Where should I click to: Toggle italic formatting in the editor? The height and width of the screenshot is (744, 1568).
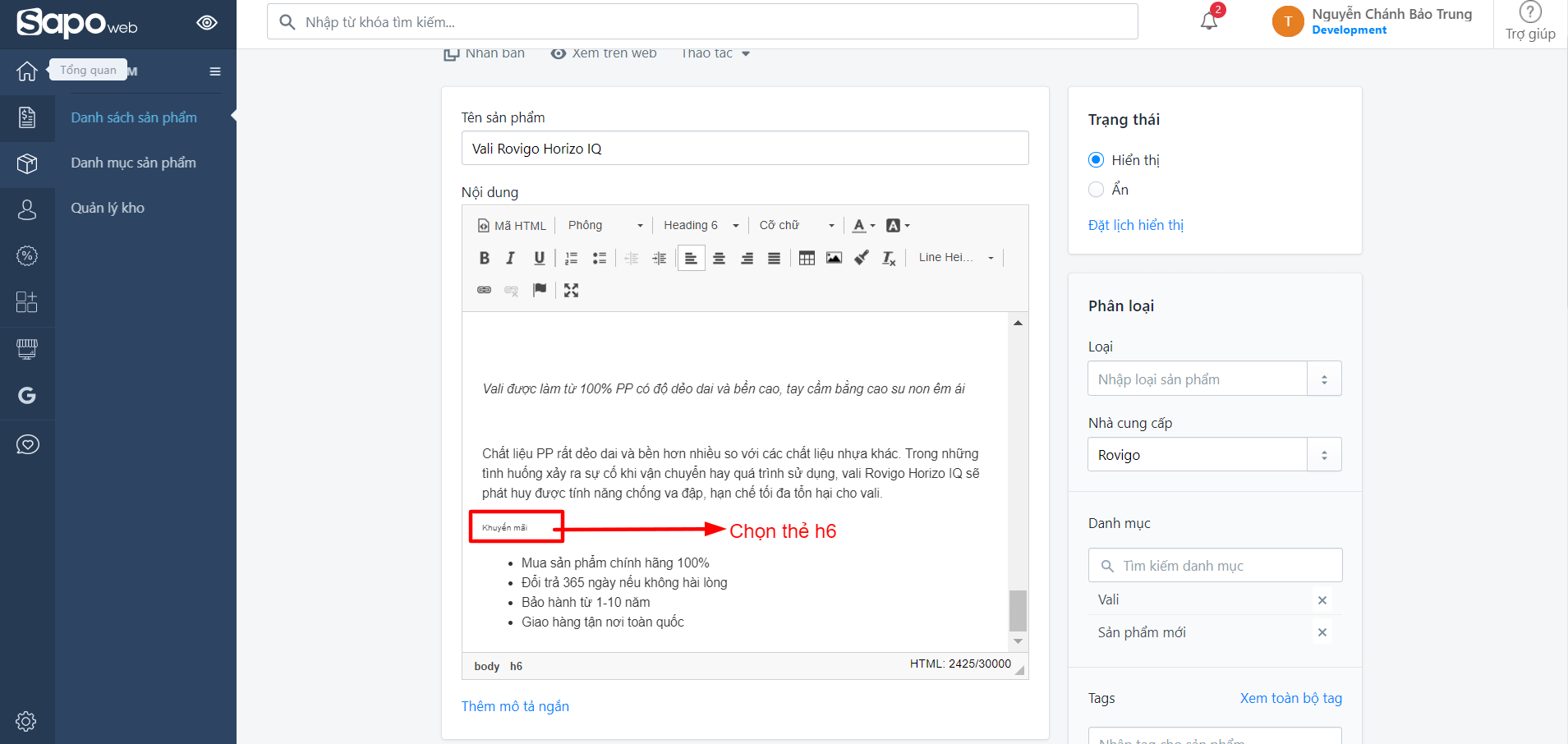point(511,258)
